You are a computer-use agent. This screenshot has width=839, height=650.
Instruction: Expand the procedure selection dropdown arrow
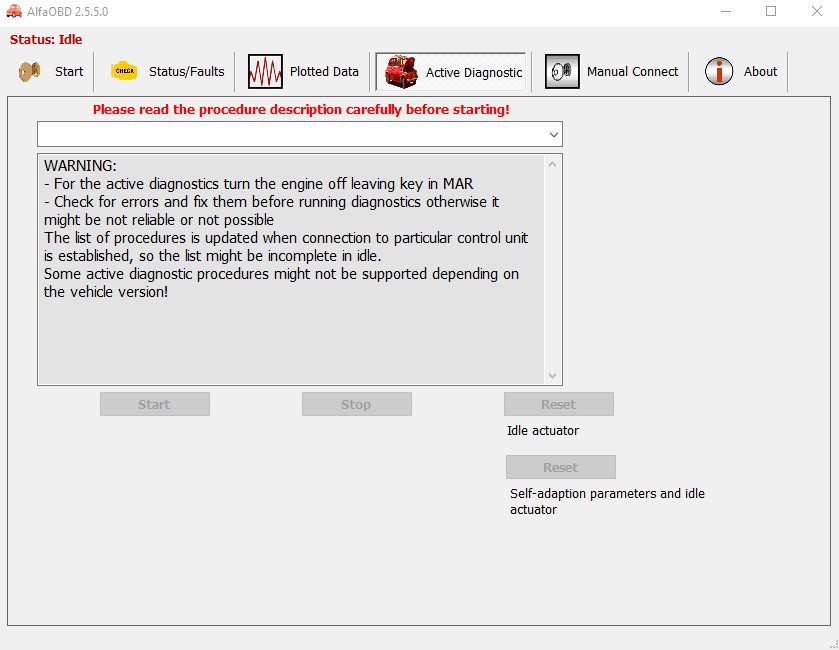tap(553, 134)
